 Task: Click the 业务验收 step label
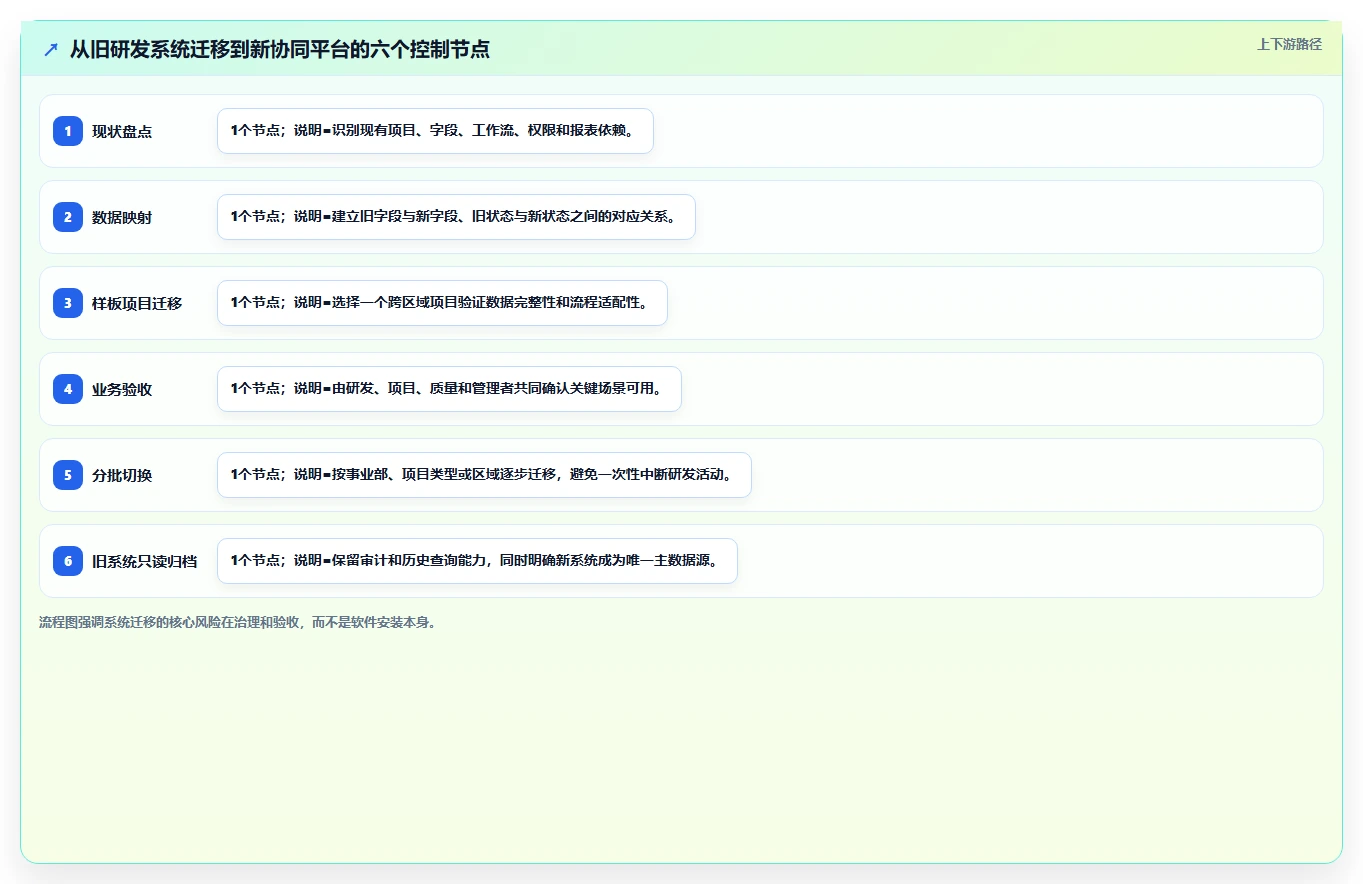click(x=122, y=390)
